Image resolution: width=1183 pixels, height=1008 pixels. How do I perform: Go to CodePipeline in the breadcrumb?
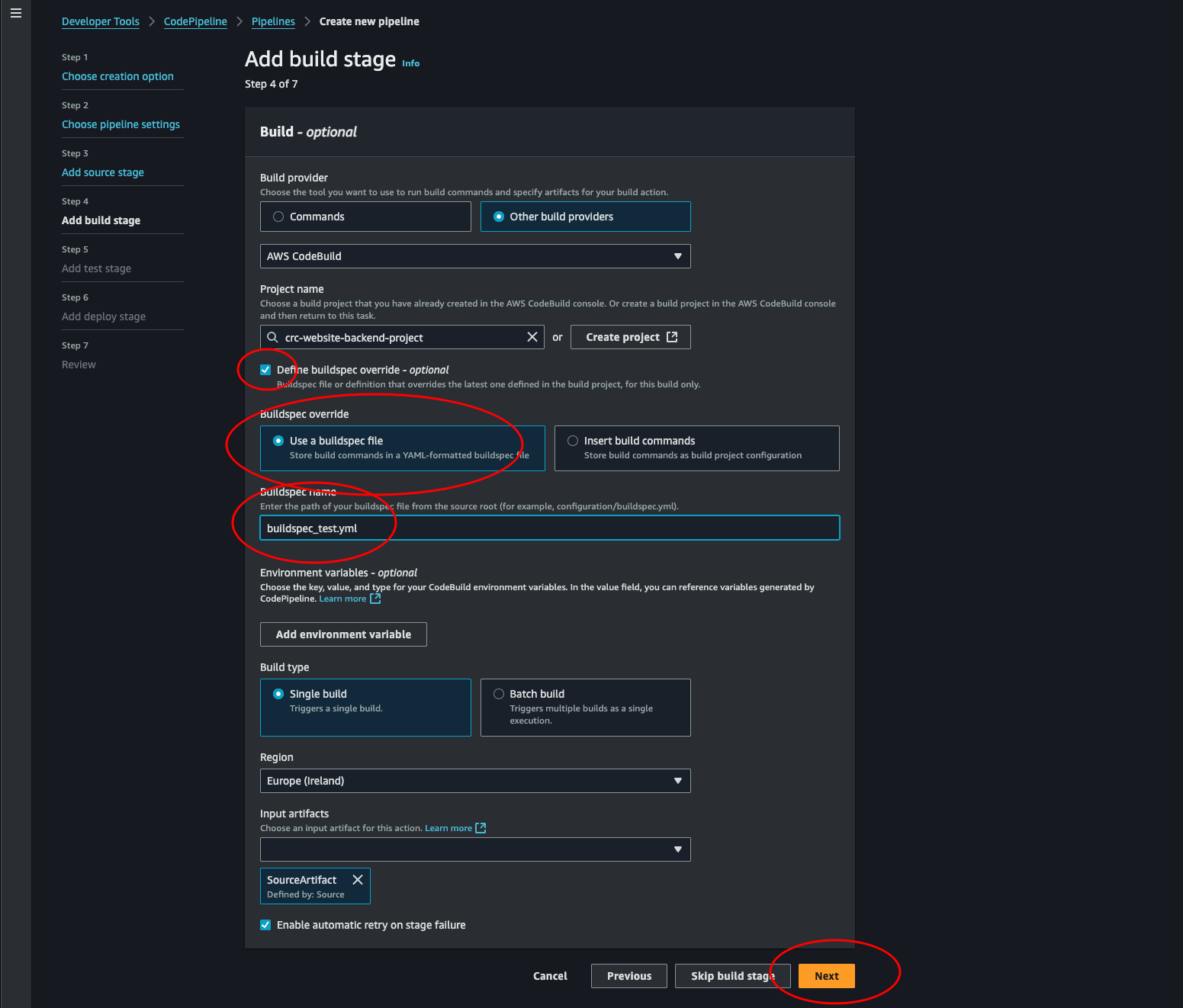point(195,21)
